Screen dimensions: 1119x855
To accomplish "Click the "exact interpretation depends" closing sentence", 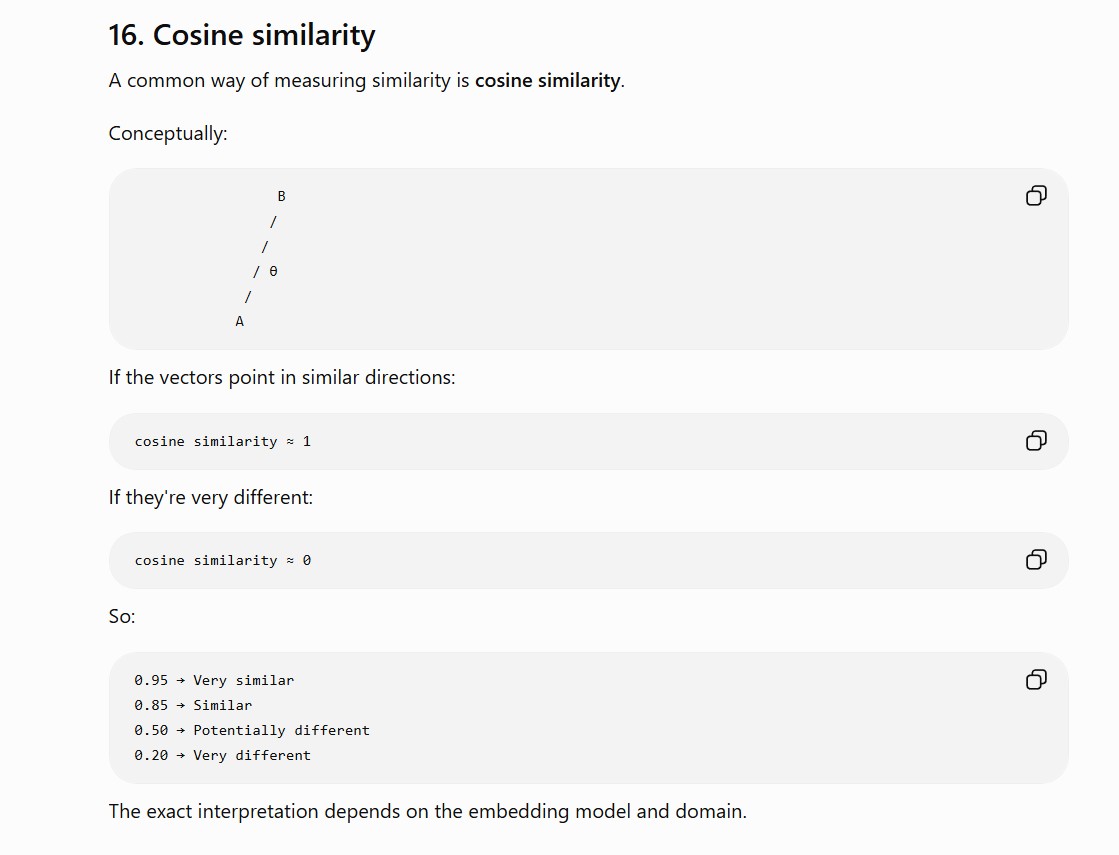I will click(427, 811).
